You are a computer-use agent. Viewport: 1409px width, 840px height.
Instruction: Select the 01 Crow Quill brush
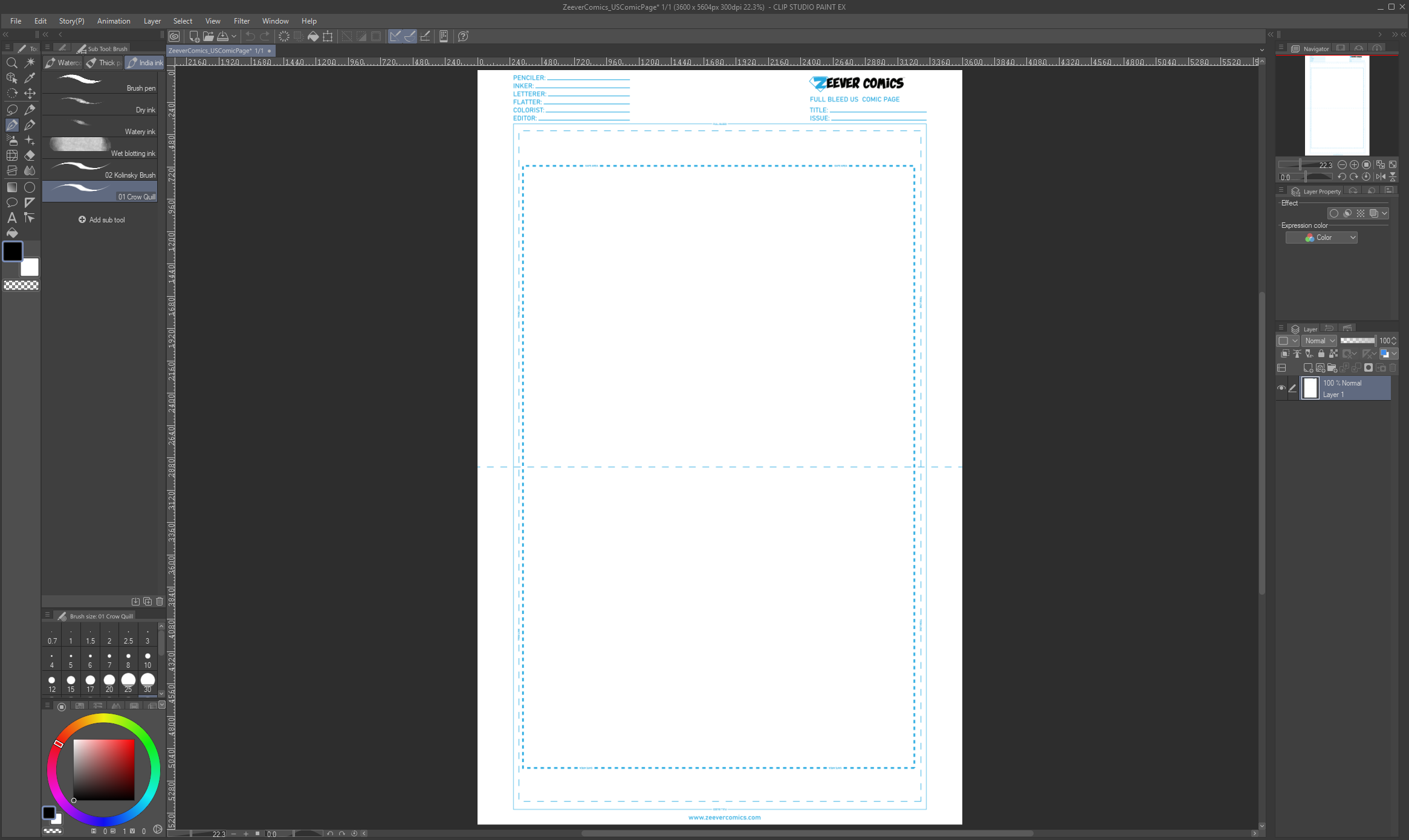(x=100, y=191)
